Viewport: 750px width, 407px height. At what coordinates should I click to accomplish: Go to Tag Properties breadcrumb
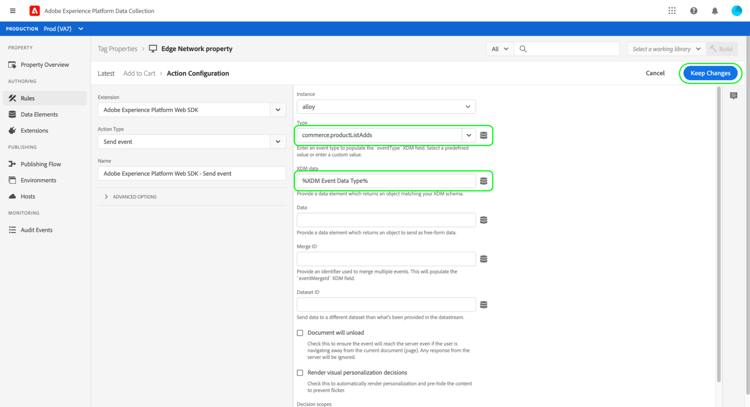[x=117, y=49]
